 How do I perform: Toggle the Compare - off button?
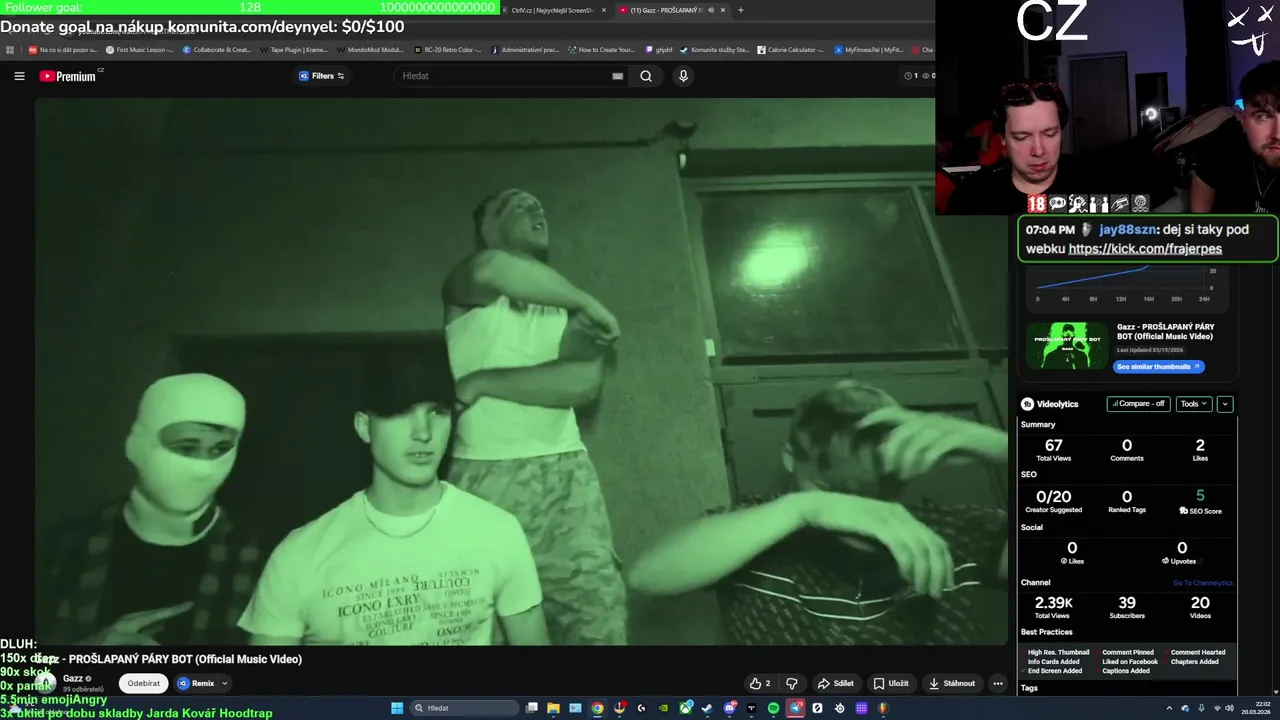click(1138, 404)
